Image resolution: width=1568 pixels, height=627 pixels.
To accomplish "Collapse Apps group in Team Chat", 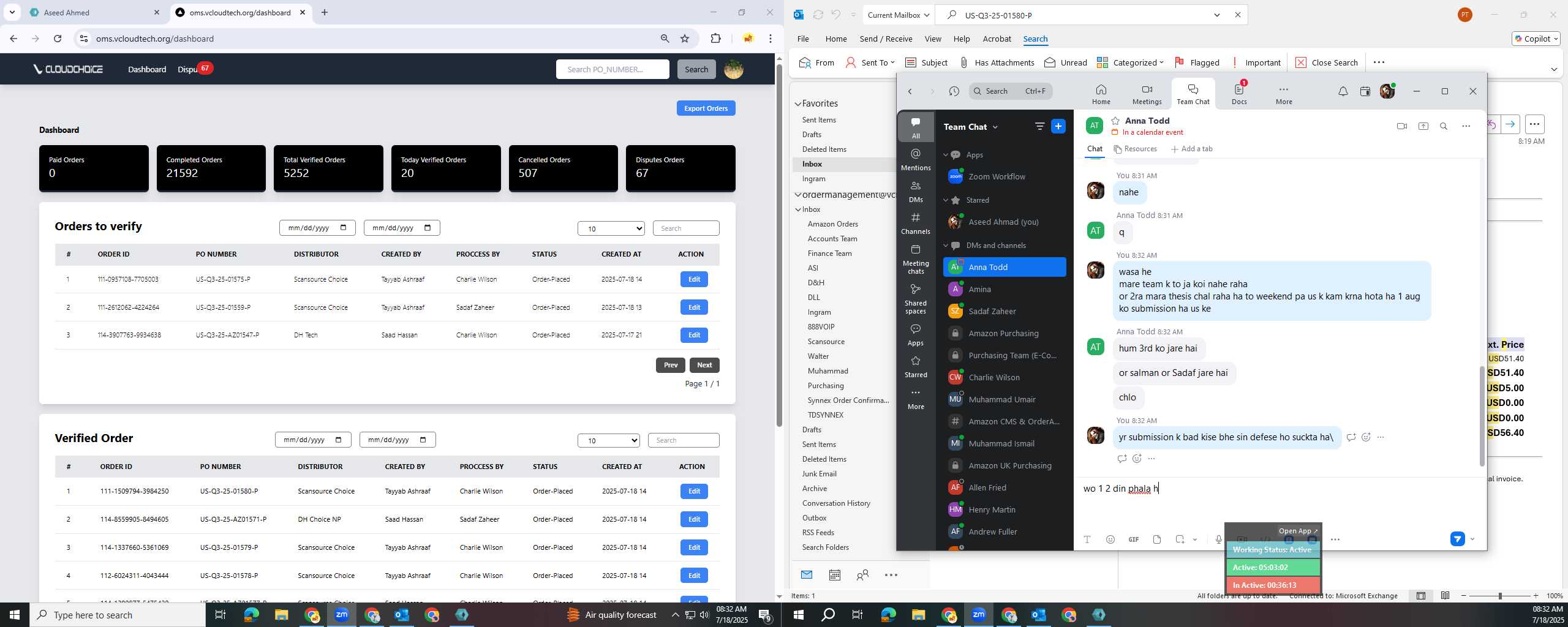I will (946, 155).
